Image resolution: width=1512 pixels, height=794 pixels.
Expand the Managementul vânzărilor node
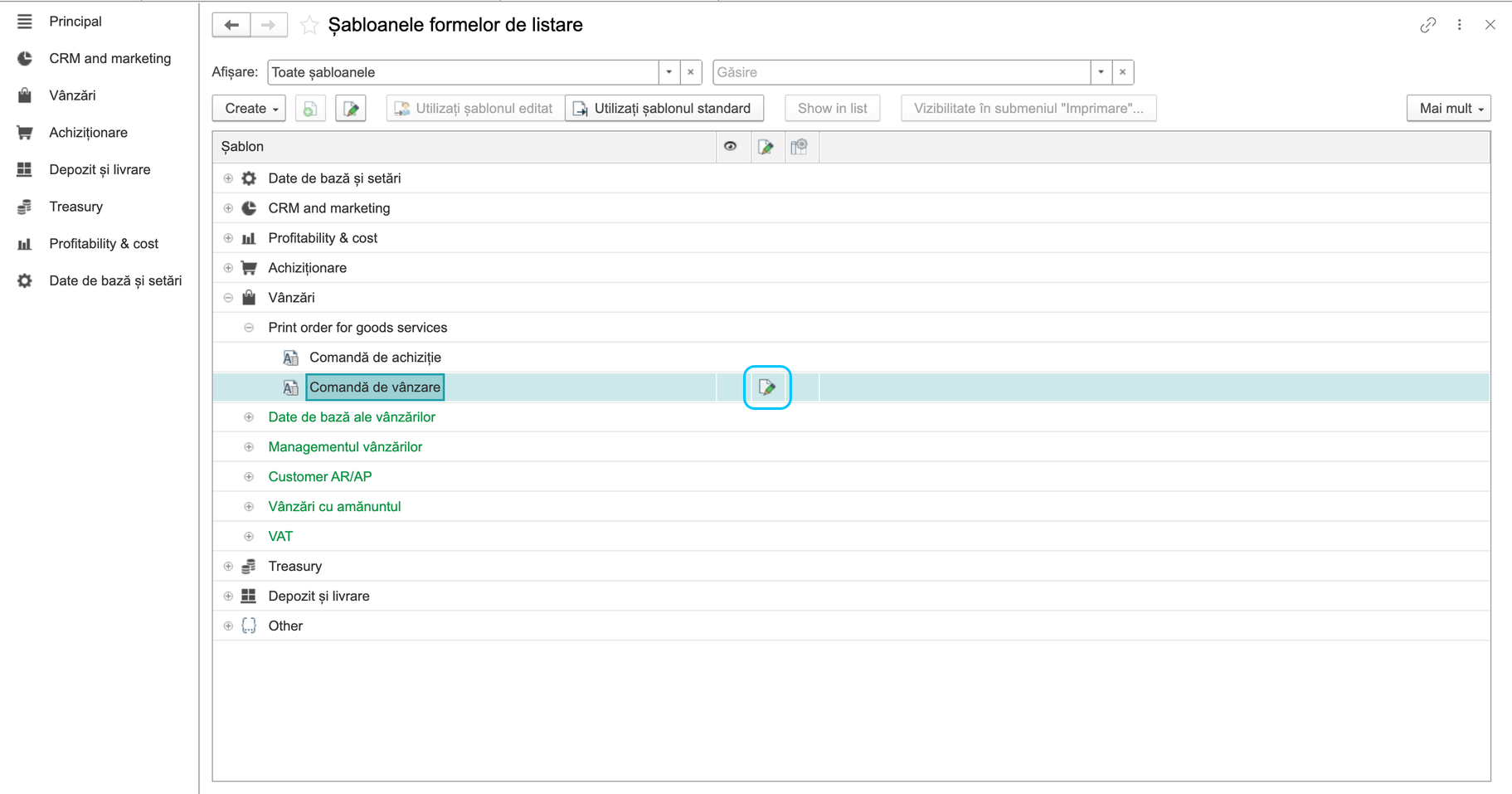click(x=249, y=447)
